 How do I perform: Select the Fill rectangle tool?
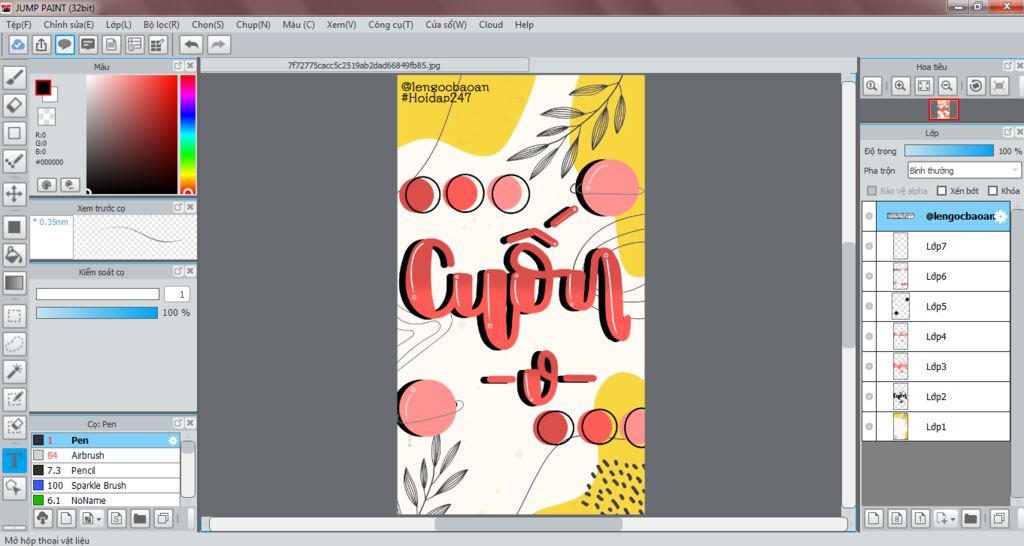click(x=14, y=227)
